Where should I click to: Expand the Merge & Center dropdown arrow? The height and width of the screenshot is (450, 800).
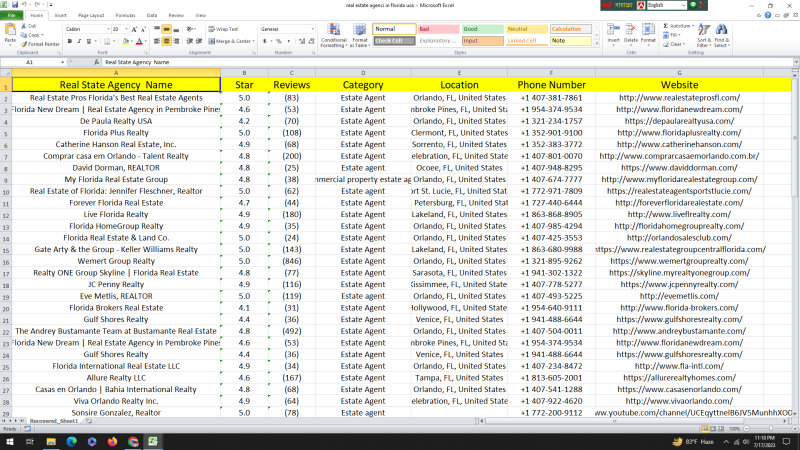click(x=254, y=41)
